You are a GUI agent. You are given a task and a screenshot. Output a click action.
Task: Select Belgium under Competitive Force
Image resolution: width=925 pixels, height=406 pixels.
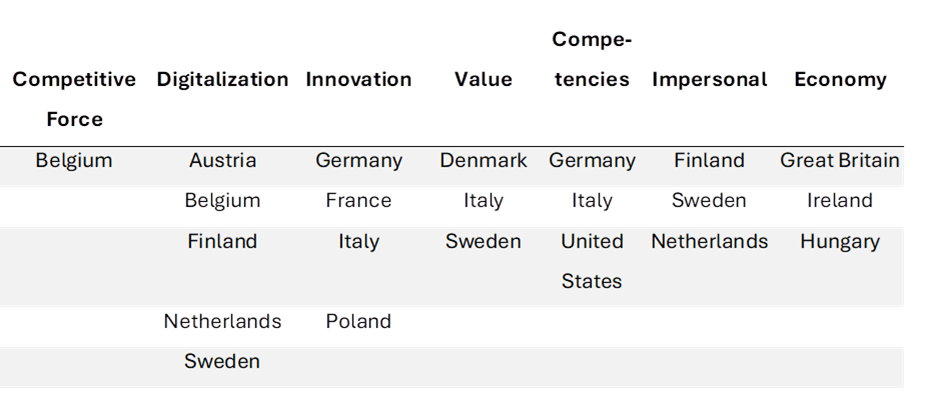pos(74,160)
